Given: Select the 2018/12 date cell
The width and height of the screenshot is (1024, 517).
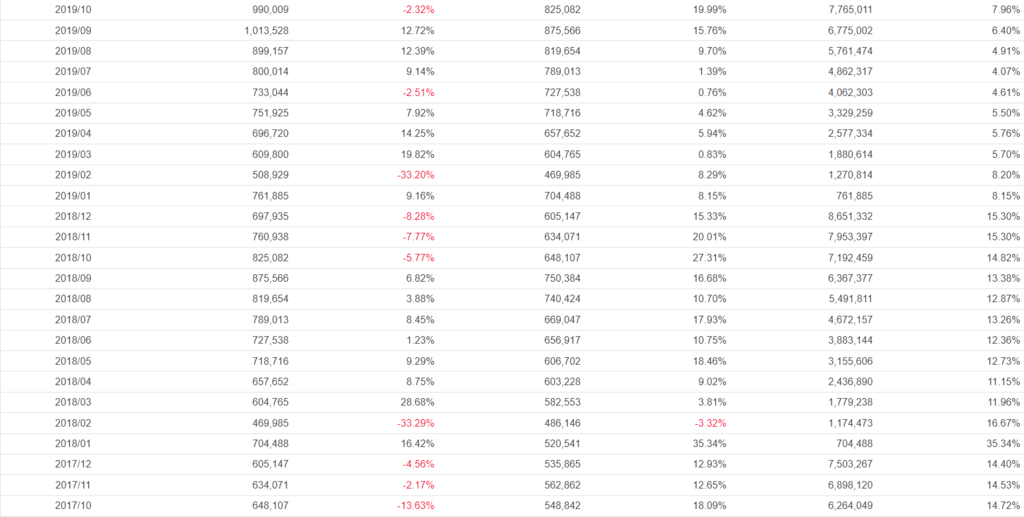Looking at the screenshot, I should click(x=71, y=216).
